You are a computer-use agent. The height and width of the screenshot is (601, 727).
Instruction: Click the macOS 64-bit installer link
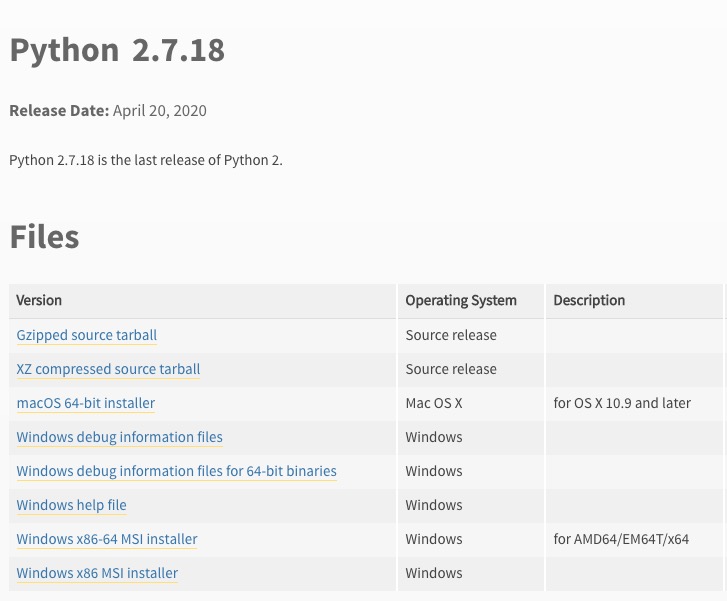pos(86,403)
